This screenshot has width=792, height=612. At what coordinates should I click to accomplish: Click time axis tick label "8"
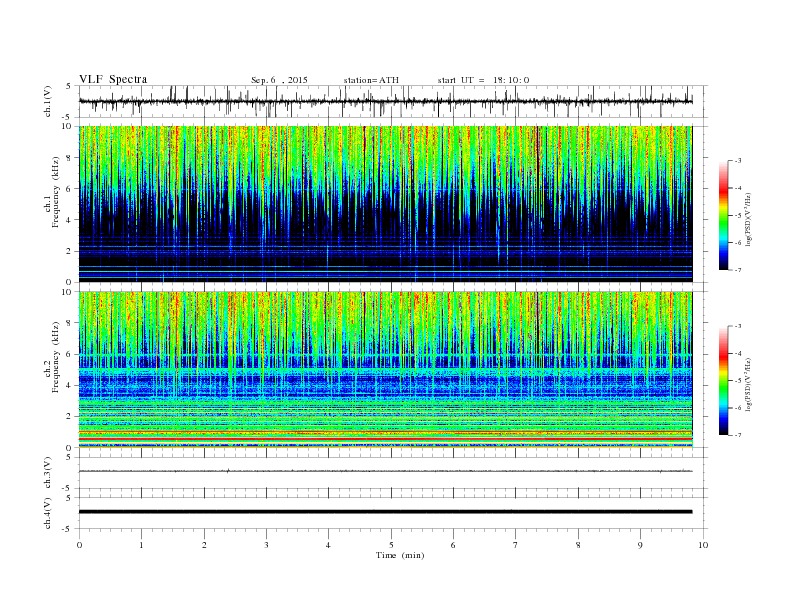[578, 545]
